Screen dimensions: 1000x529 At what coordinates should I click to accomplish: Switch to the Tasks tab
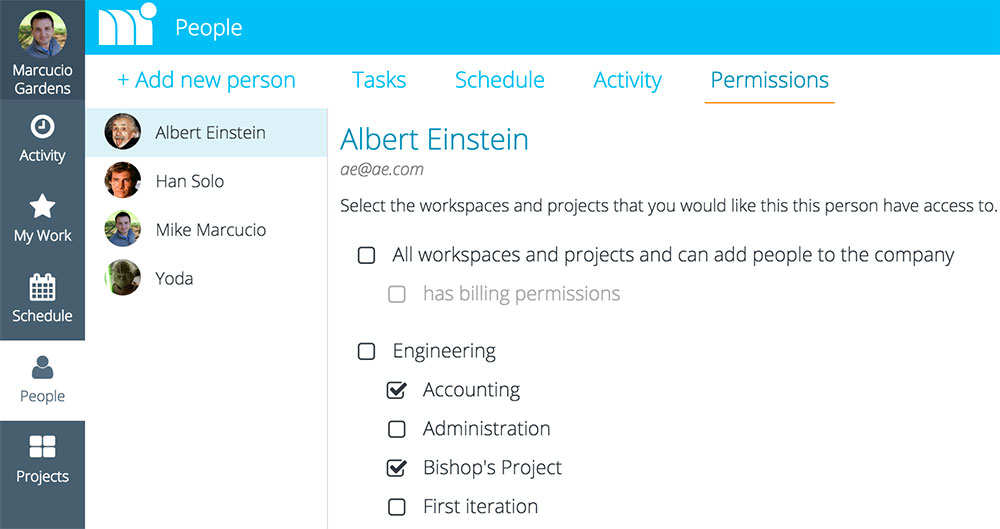click(379, 80)
